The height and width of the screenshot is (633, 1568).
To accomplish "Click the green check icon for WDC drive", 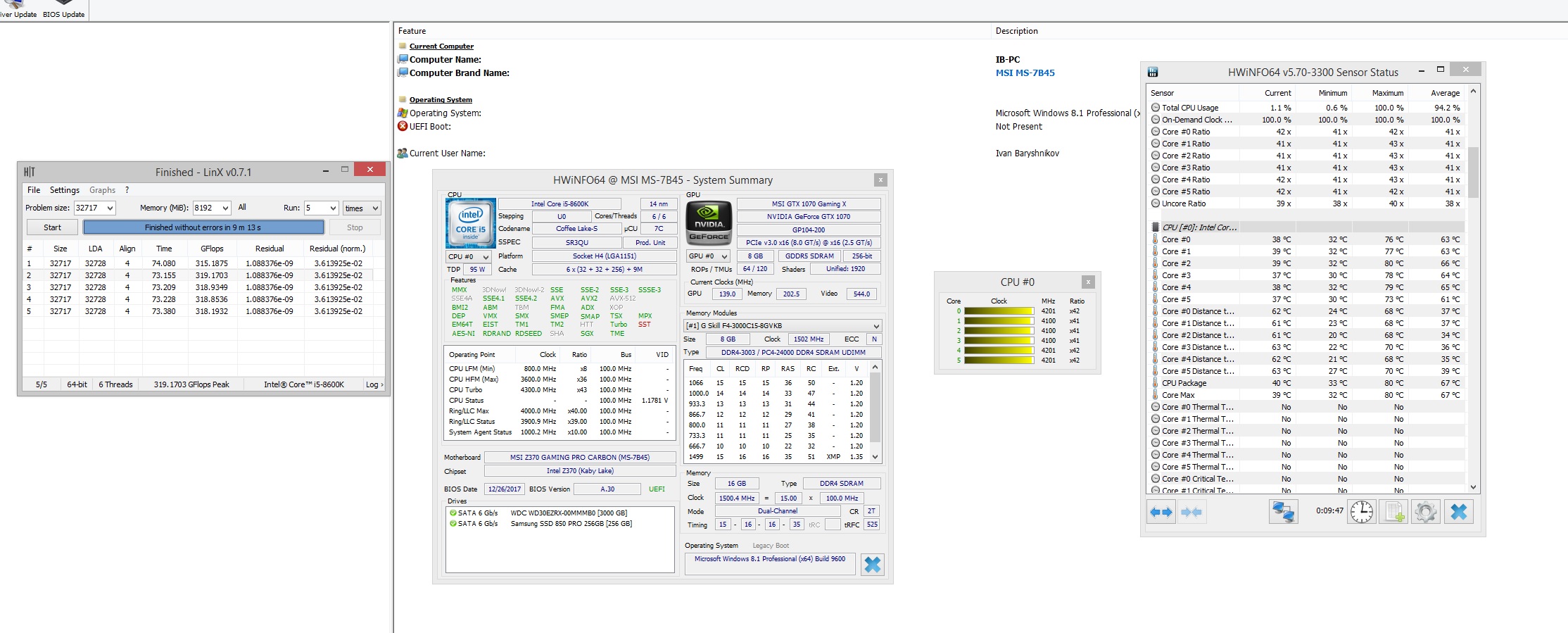I will (453, 513).
